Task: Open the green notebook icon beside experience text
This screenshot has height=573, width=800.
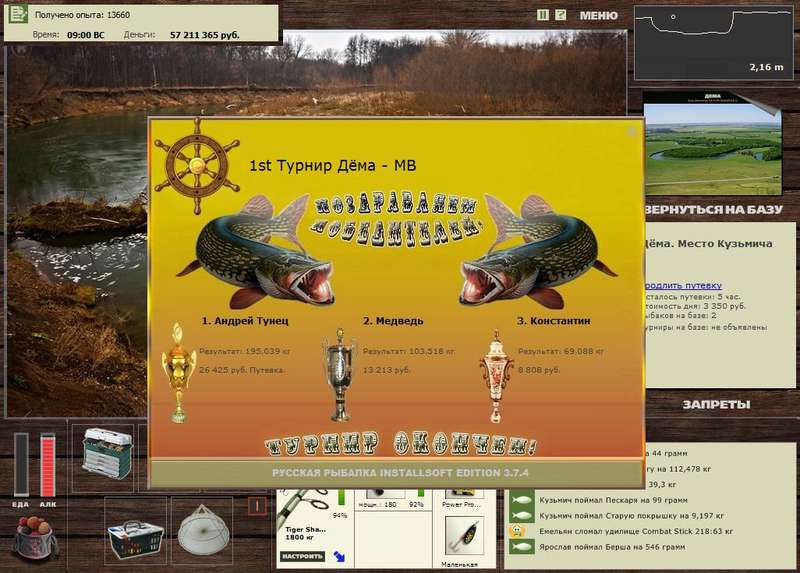Action: point(19,14)
